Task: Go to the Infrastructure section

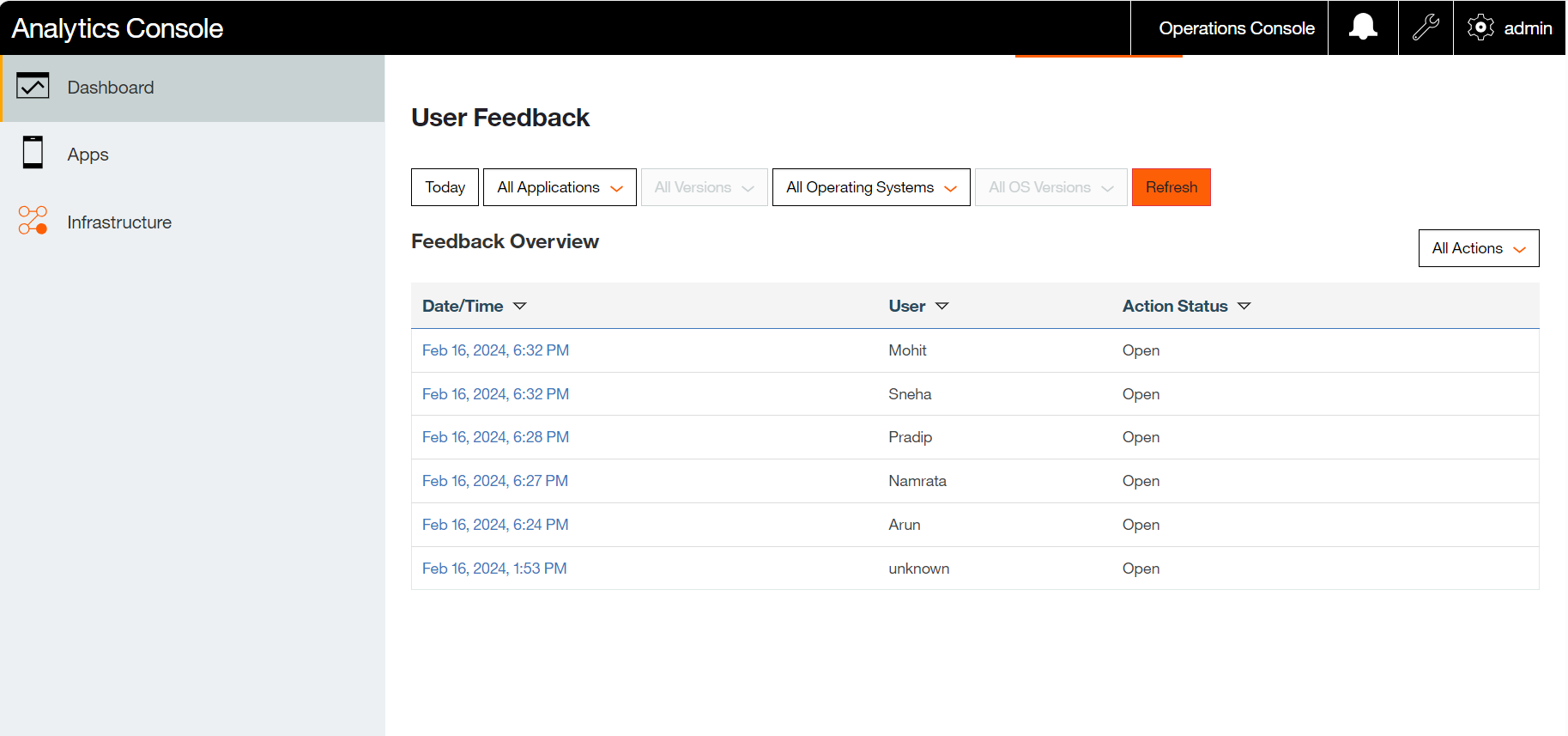Action: point(119,222)
